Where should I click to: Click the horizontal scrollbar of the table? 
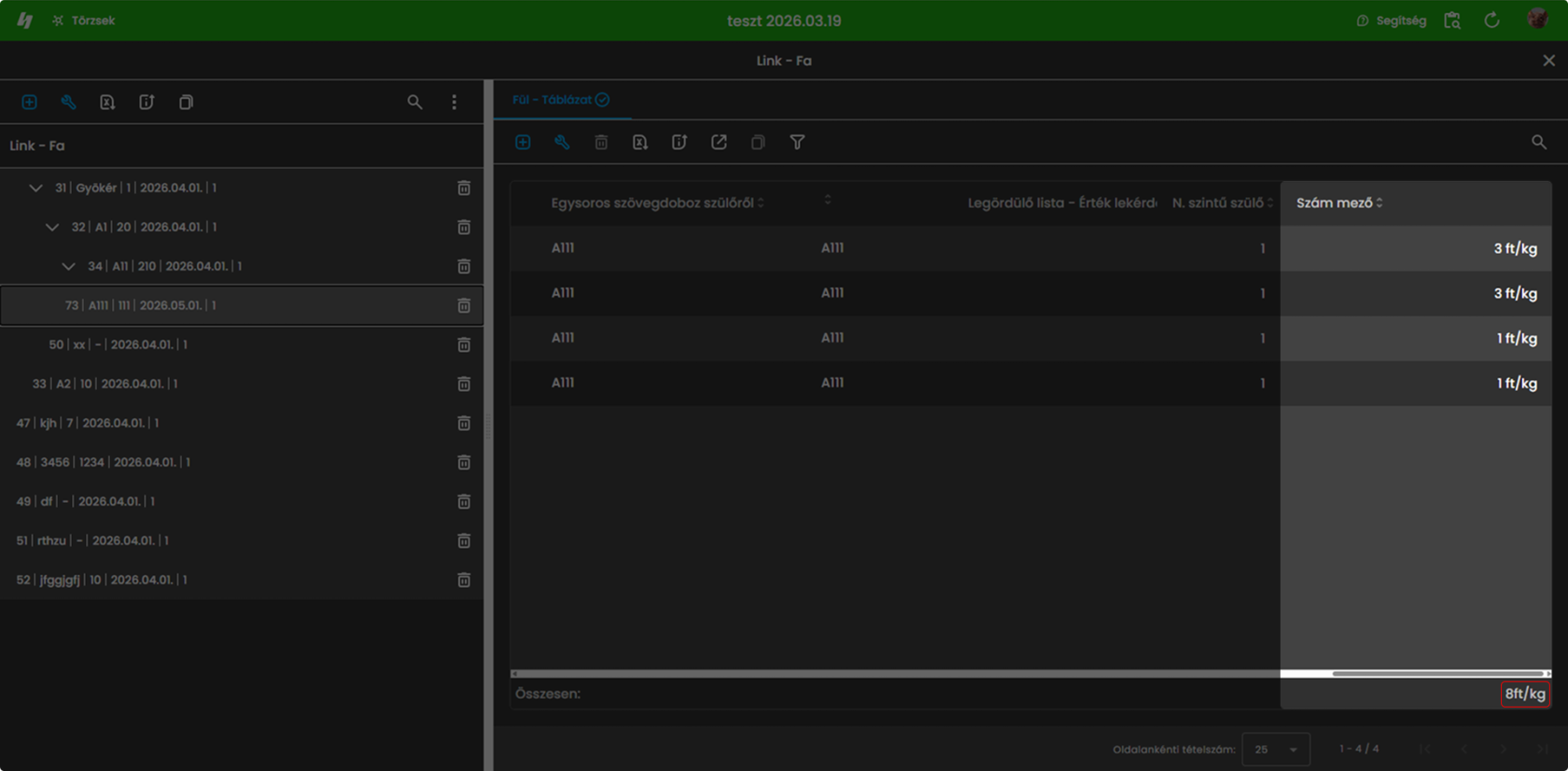(x=1030, y=673)
